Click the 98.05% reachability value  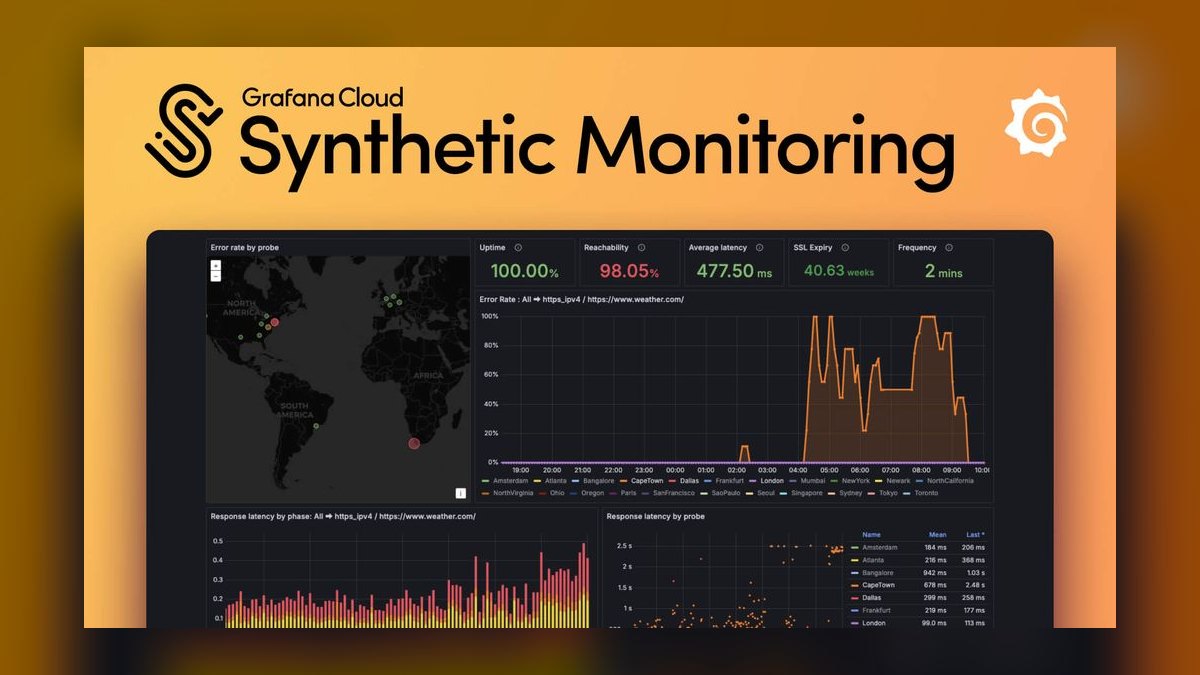(629, 271)
